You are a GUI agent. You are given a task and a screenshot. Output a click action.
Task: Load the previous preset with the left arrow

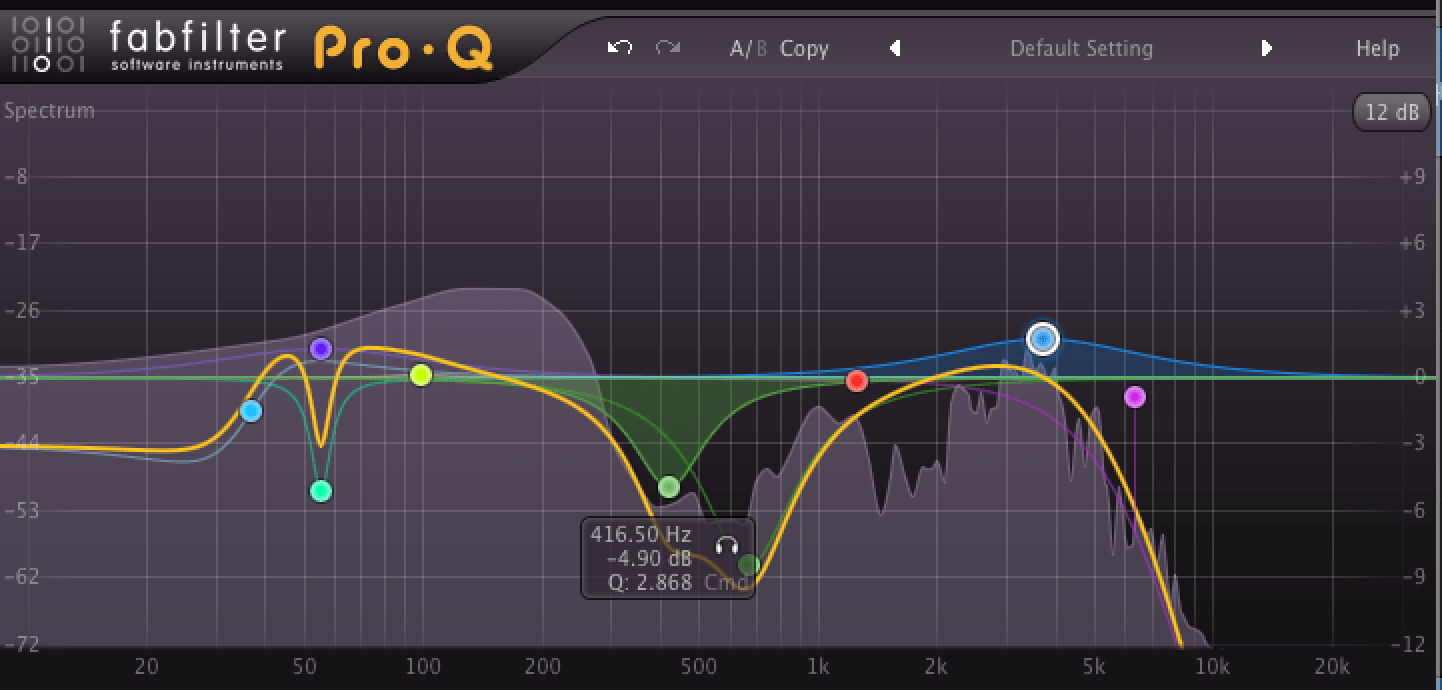coord(895,48)
